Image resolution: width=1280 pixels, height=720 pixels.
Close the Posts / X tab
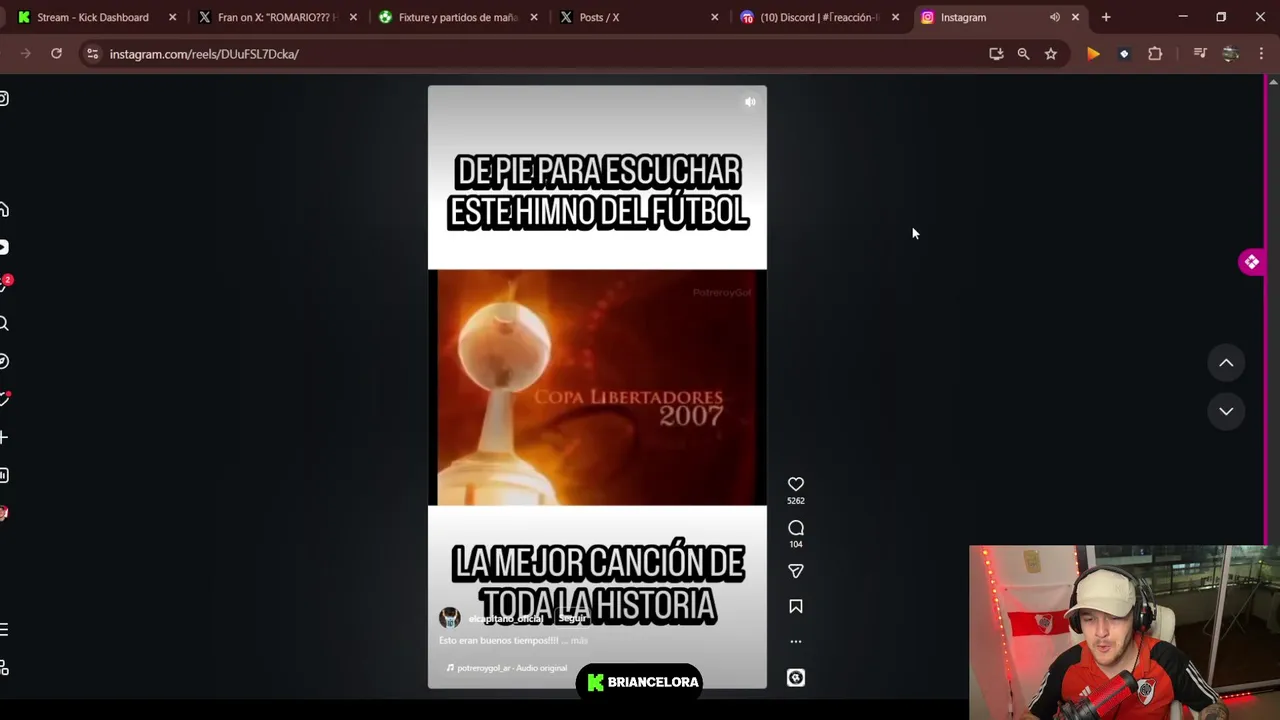pyautogui.click(x=714, y=17)
